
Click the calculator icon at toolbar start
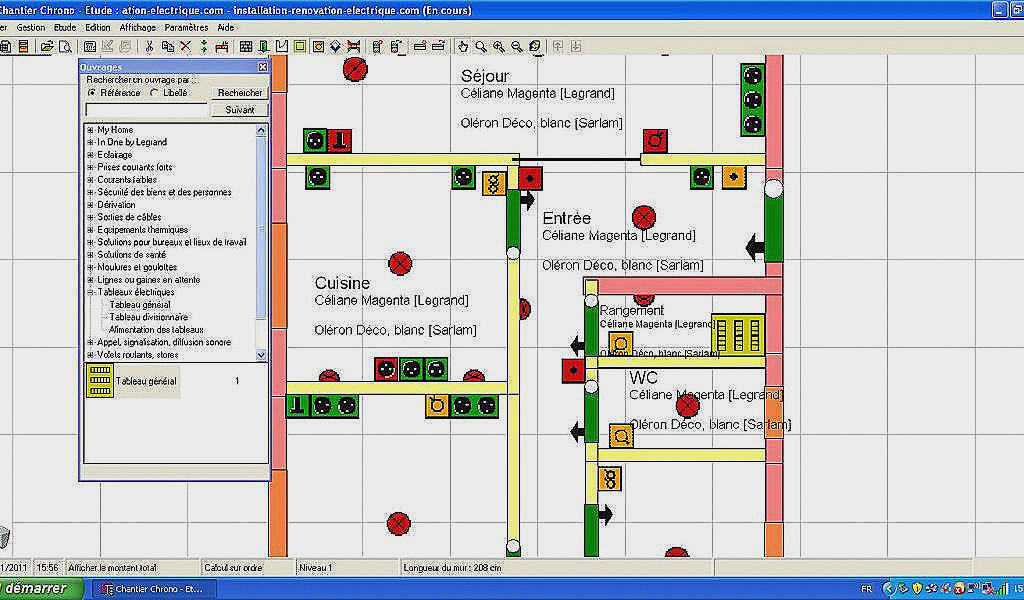point(5,46)
